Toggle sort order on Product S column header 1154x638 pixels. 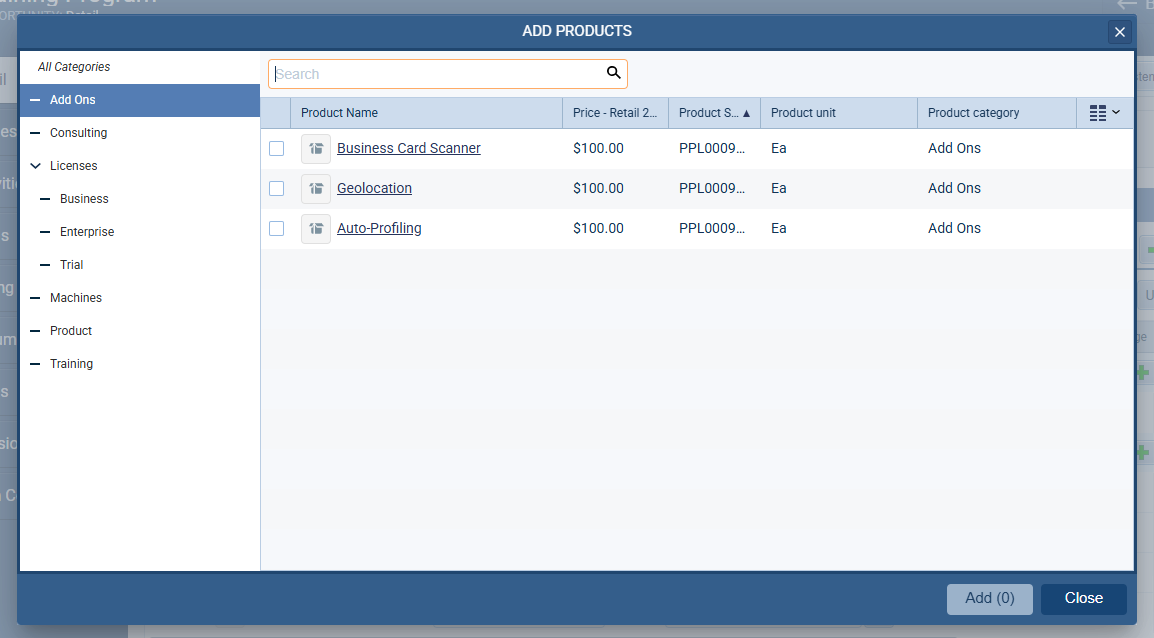[x=713, y=112]
